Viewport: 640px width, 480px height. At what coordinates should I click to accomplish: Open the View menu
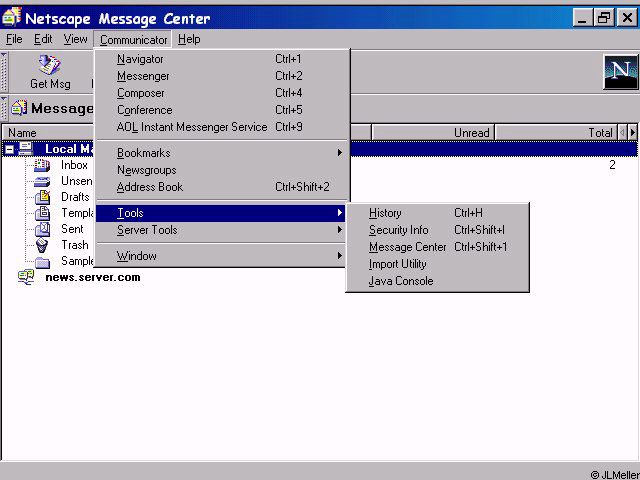click(75, 39)
